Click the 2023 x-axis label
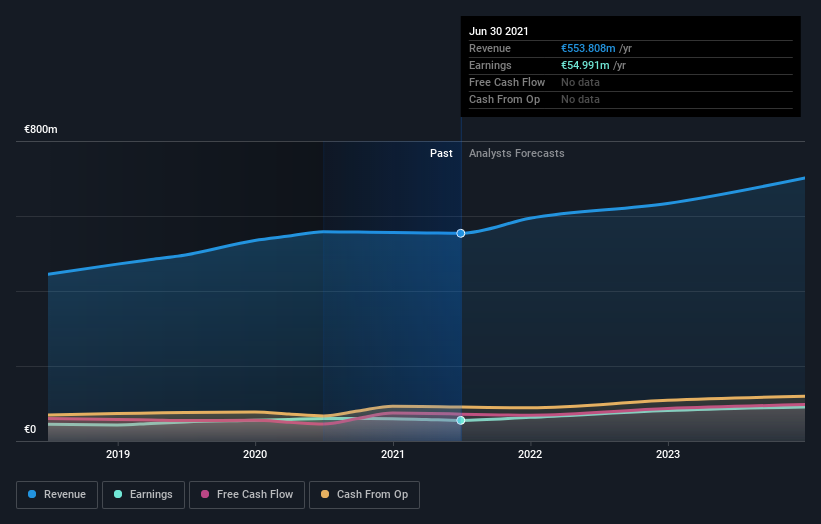This screenshot has height=524, width=821. (x=668, y=454)
